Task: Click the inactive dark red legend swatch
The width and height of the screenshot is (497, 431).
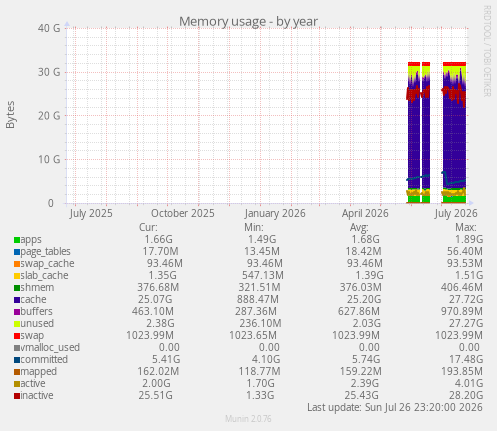Action: tap(17, 396)
